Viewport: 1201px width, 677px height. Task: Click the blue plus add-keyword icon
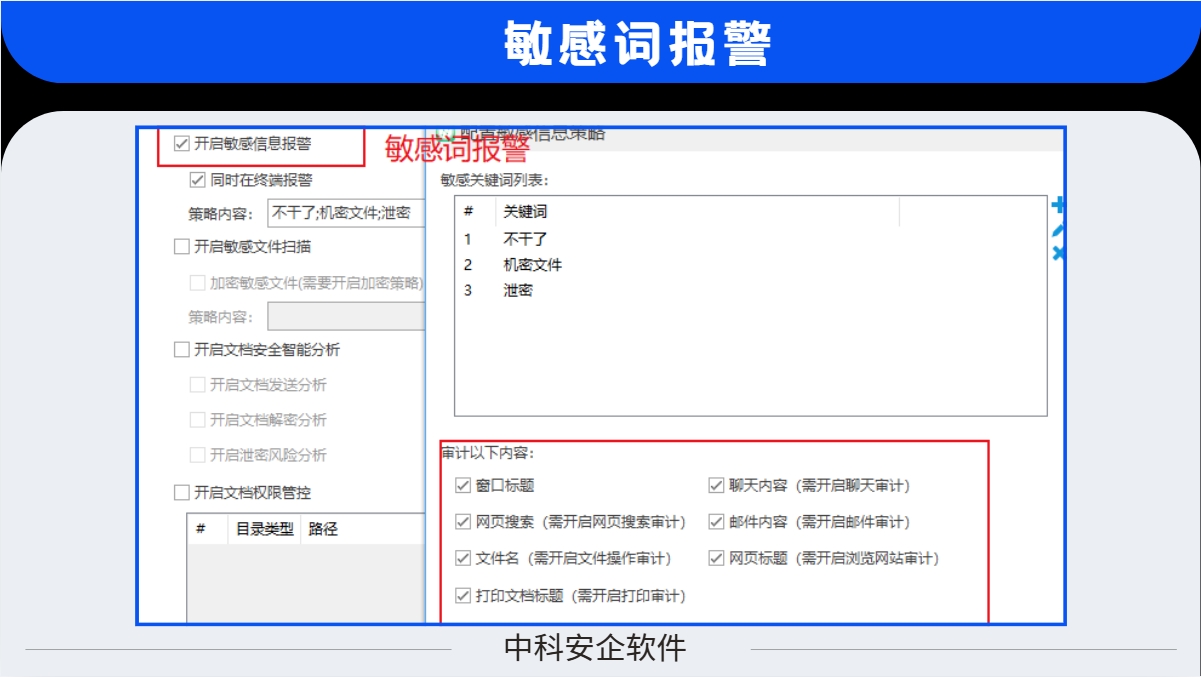point(1059,206)
